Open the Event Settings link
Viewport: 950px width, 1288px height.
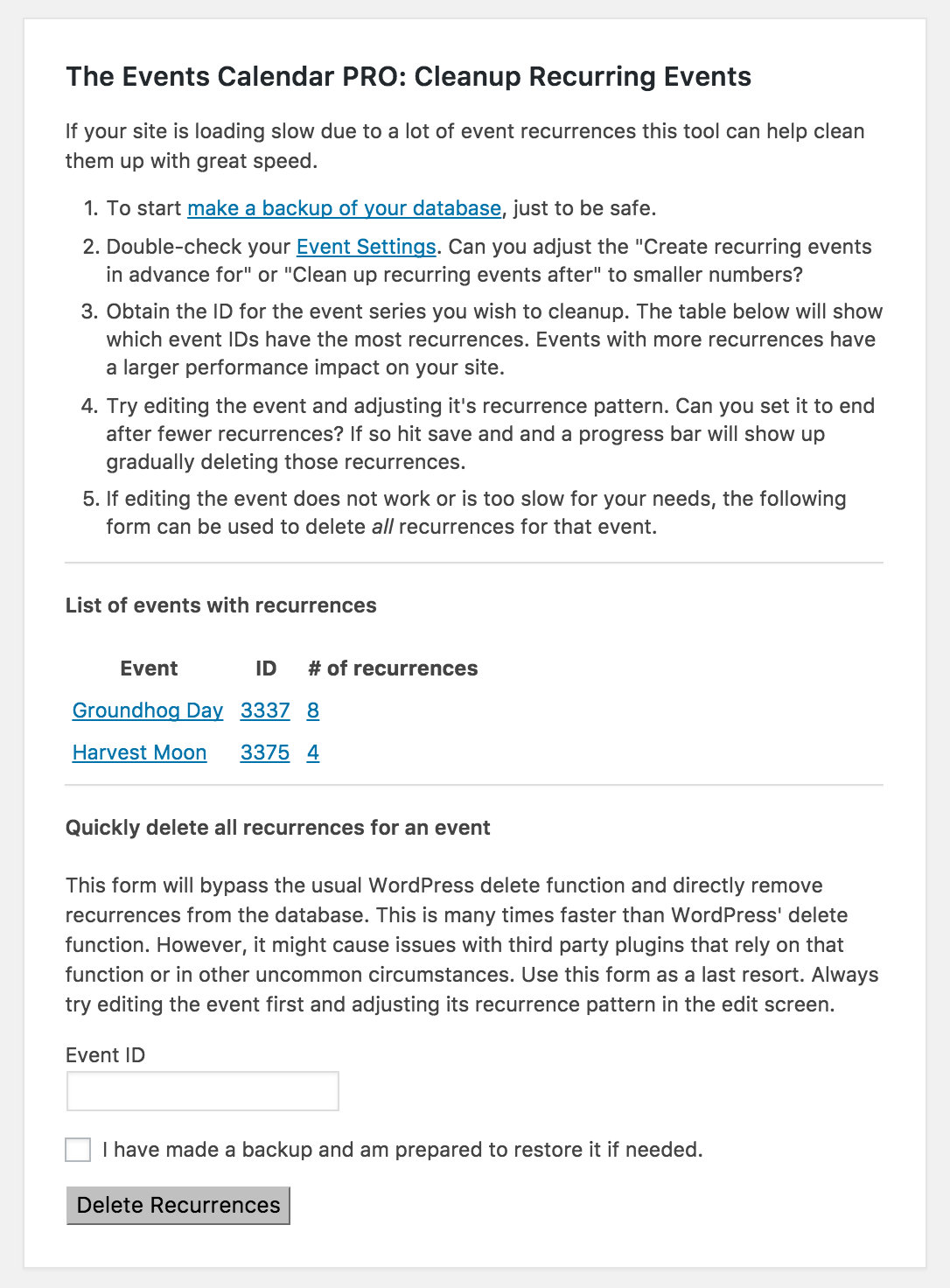point(366,247)
